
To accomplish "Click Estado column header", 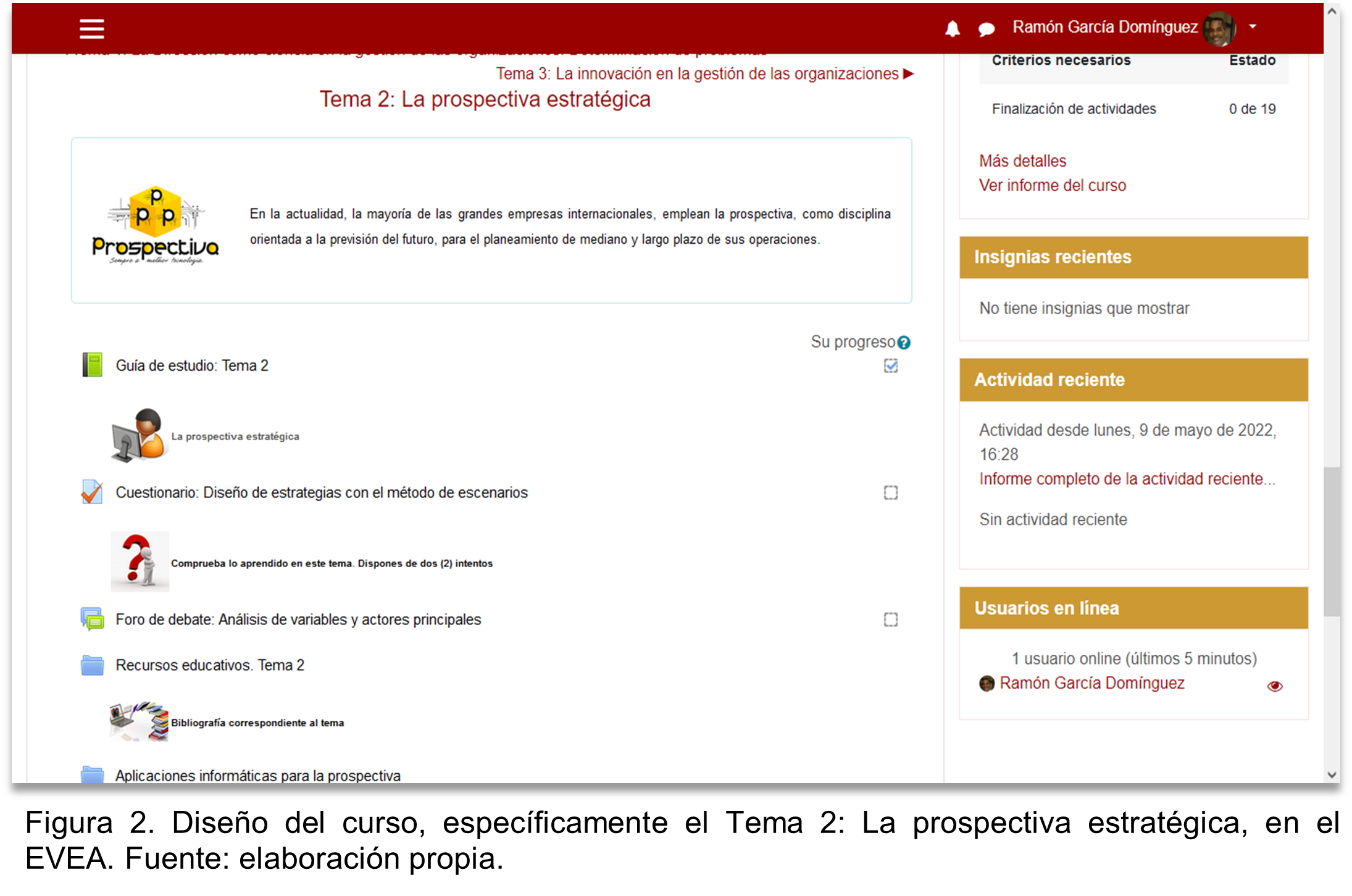I will (x=1252, y=60).
